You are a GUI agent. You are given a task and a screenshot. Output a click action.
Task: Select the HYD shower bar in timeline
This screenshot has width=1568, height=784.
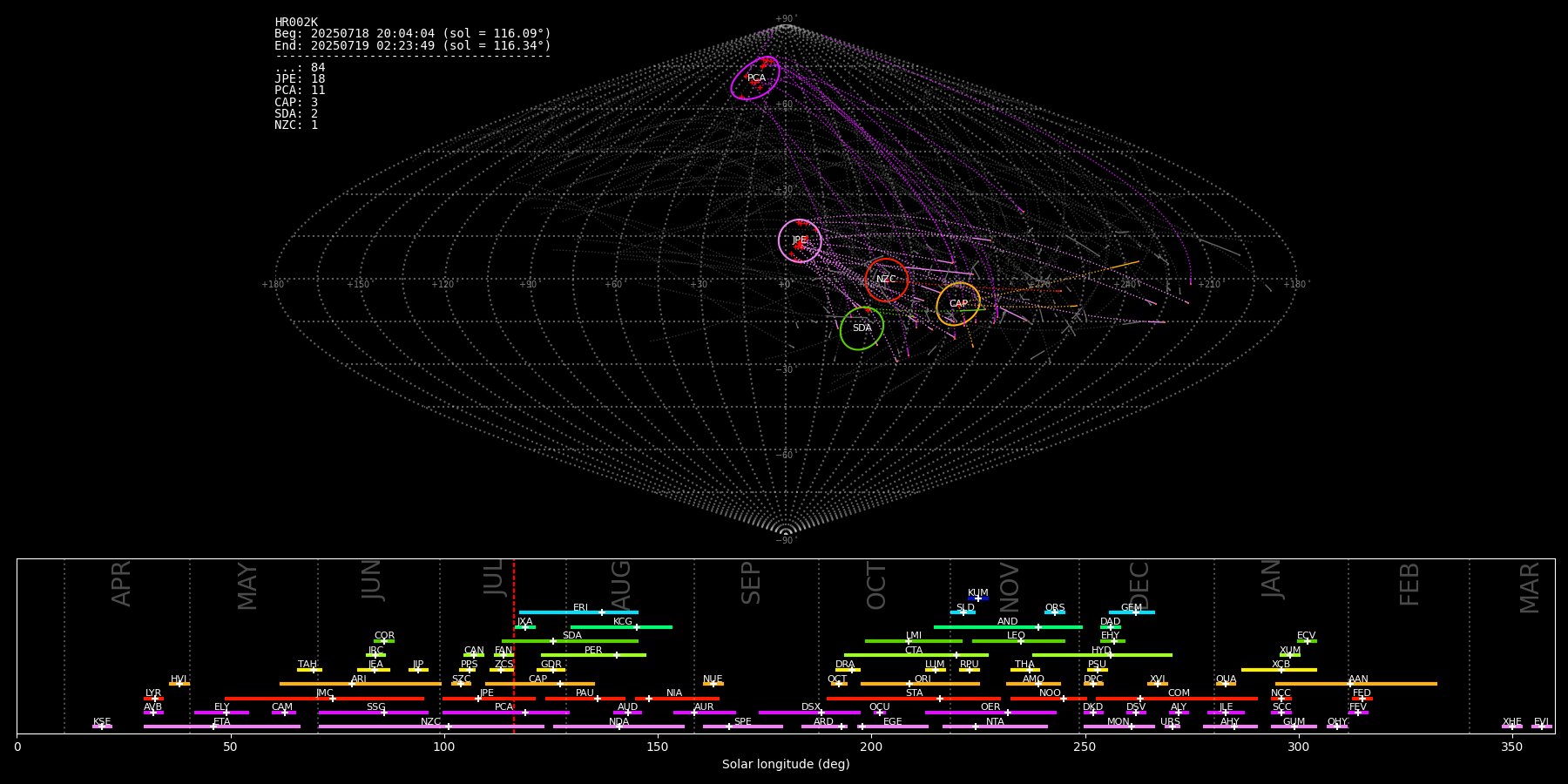(x=1102, y=655)
